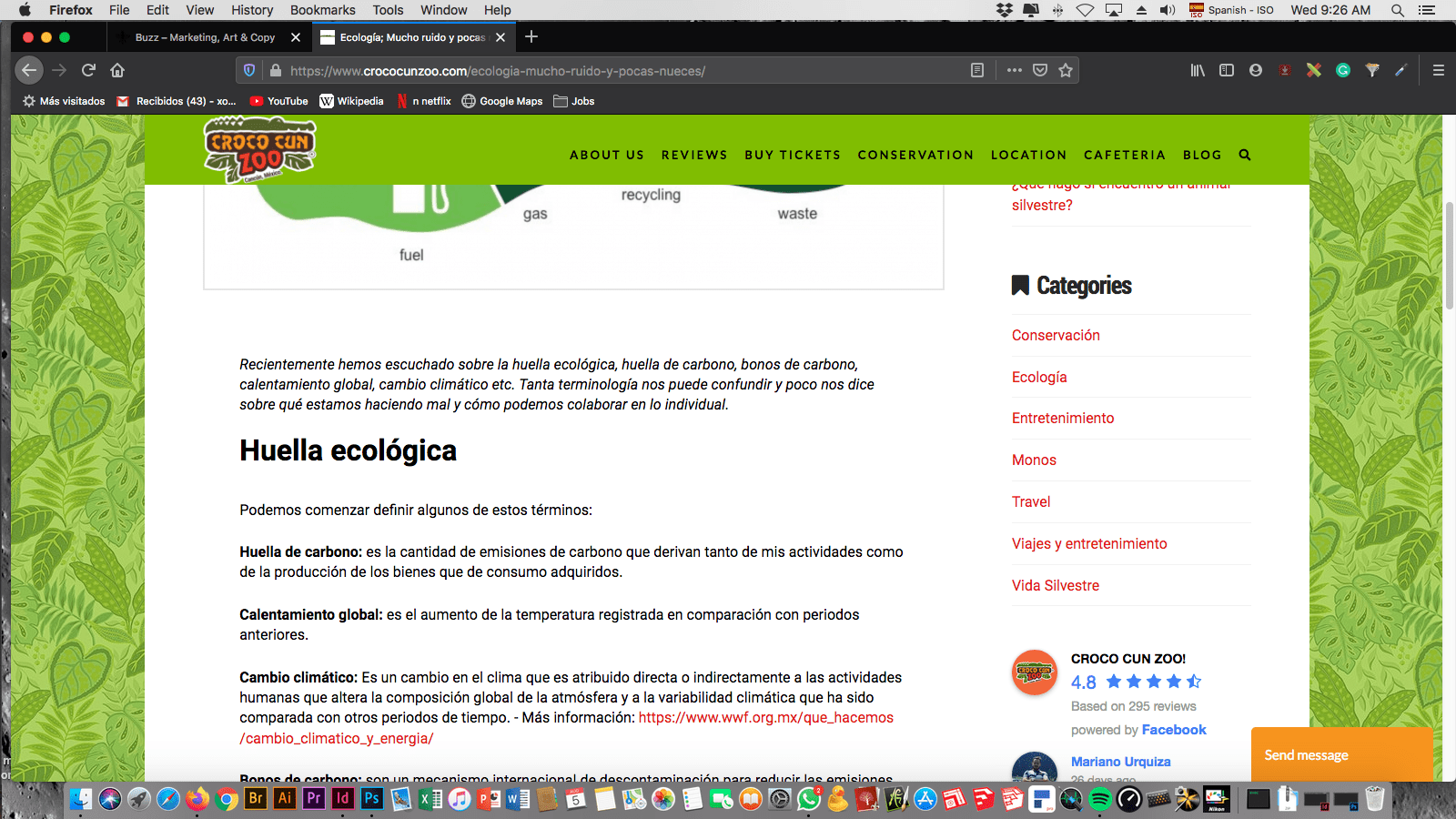Screen dimensions: 1456x819
Task: Switch to the Buzz Marketing tab
Action: coord(205,37)
